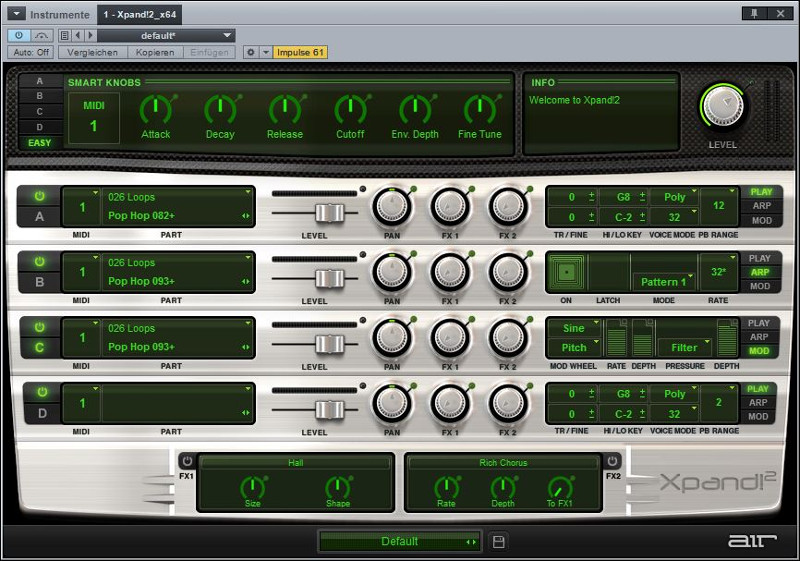Click the Kopieren button
Screen dimensions: 800x561
tap(155, 52)
